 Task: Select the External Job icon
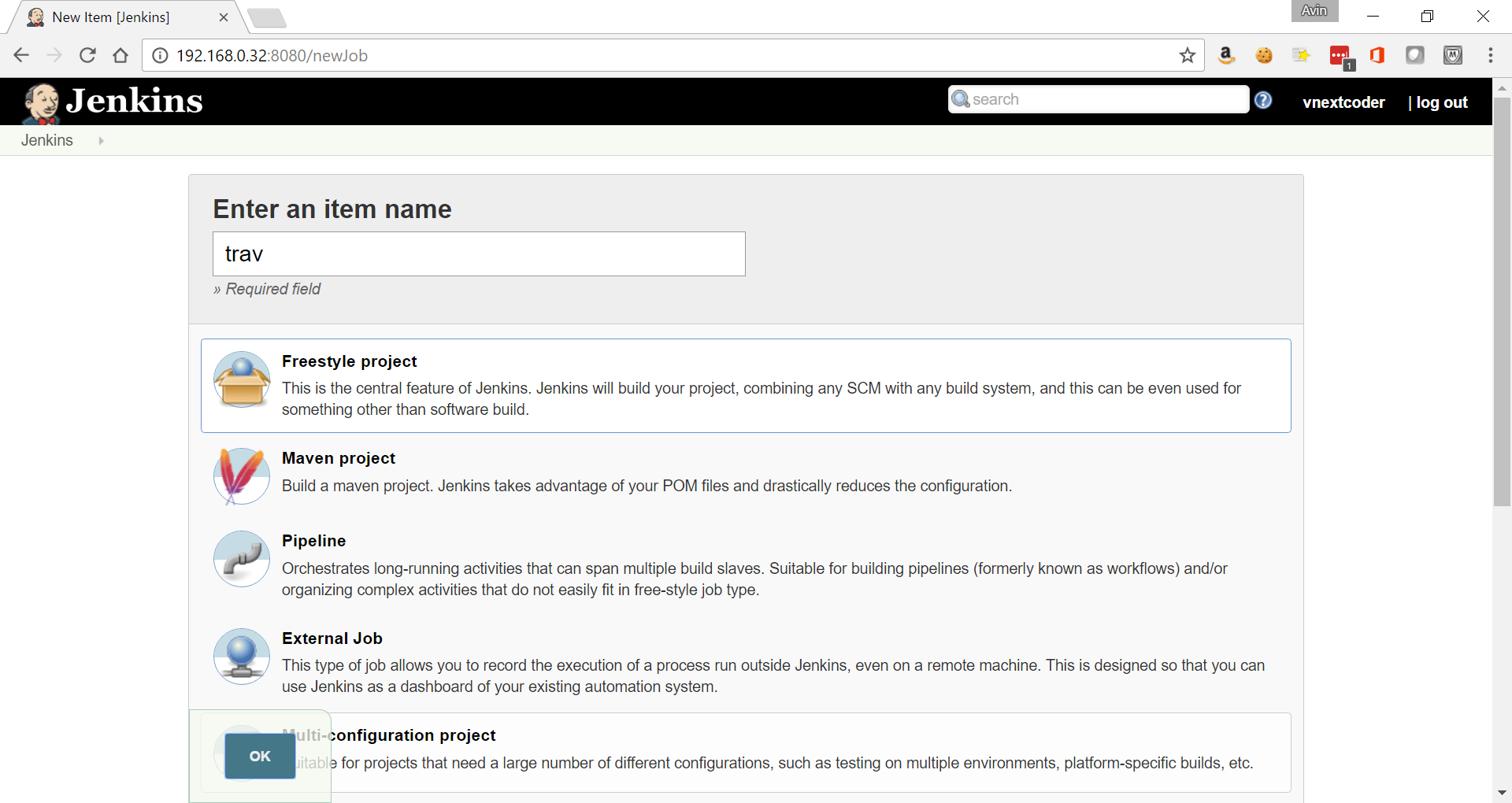click(x=242, y=657)
